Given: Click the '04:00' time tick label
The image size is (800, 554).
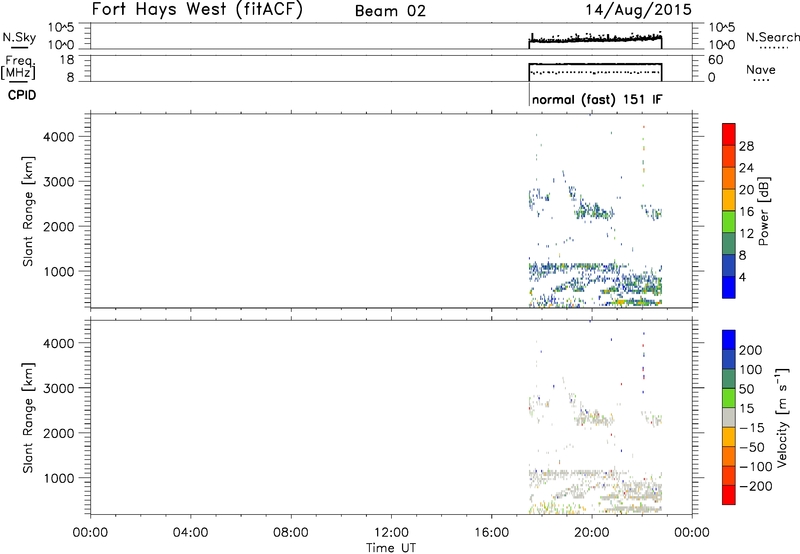Looking at the screenshot, I should [x=191, y=533].
